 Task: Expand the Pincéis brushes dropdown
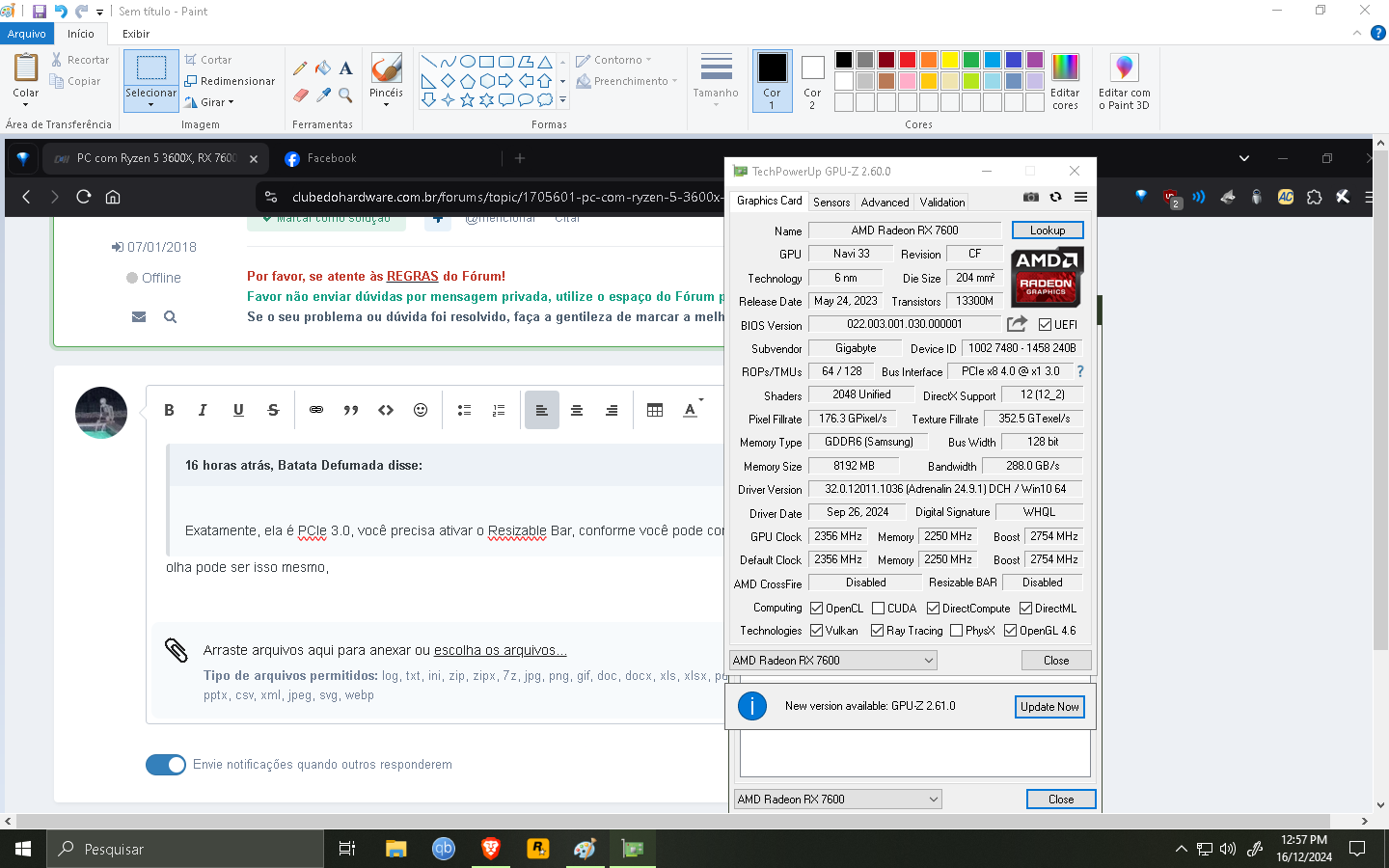pos(386,104)
